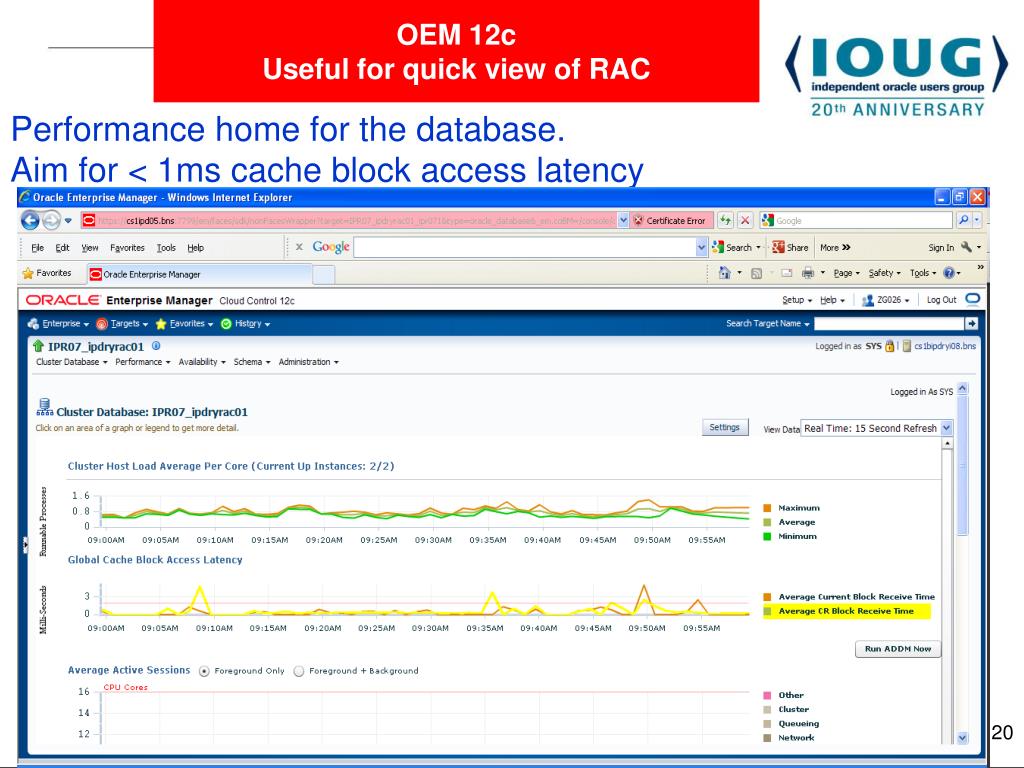Viewport: 1024px width, 768px height.
Task: Click the Targets bullseye icon
Action: 101,323
